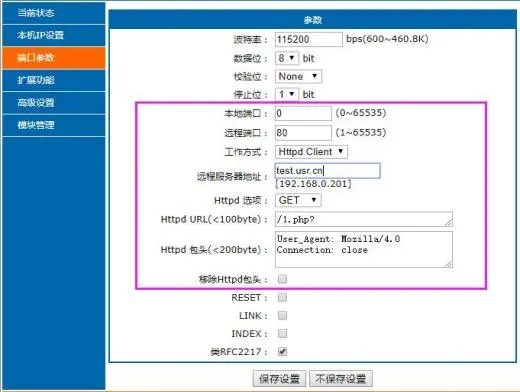Open the Httpd option dropdown showing GET

point(298,200)
